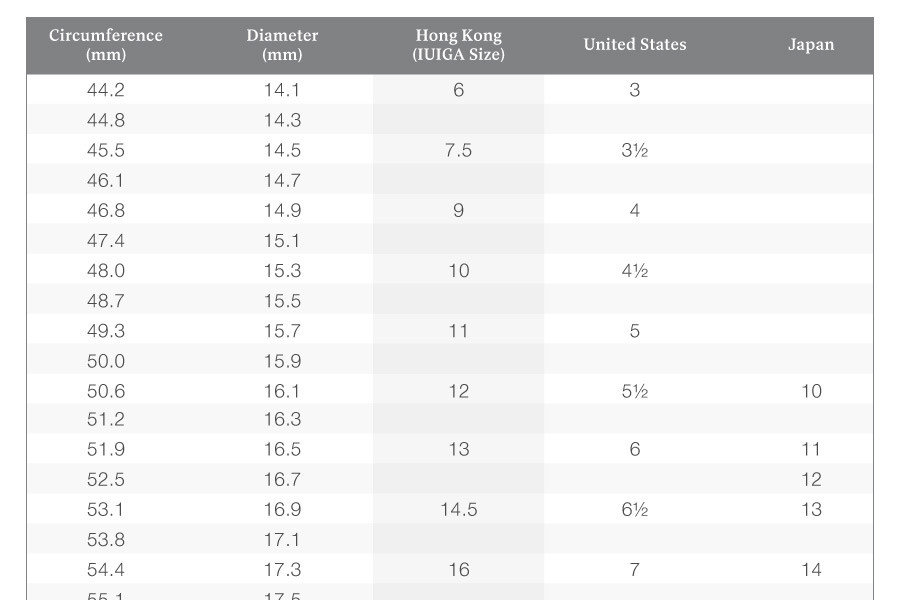Click Japan size 14 cell

pos(812,570)
